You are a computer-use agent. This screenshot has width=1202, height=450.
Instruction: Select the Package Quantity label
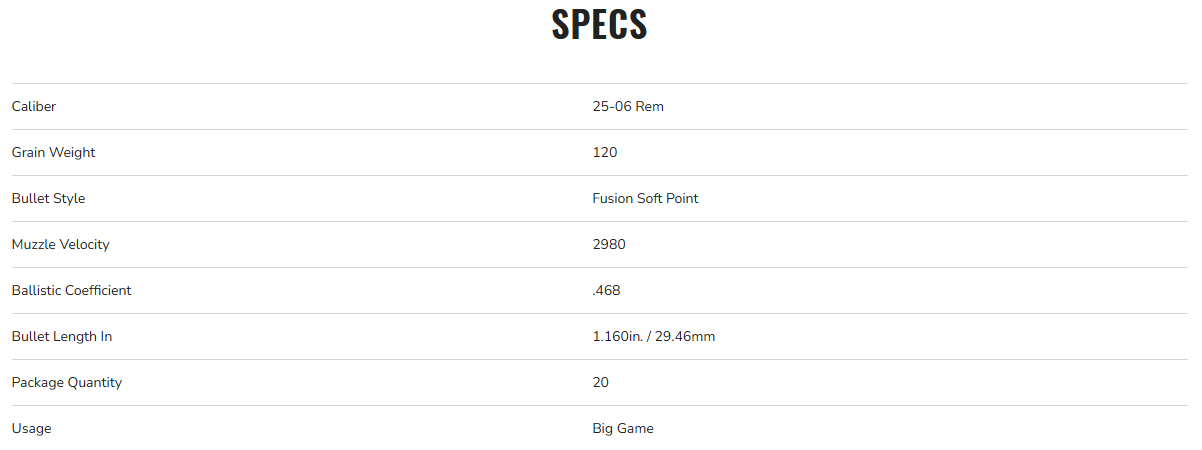[x=67, y=383]
